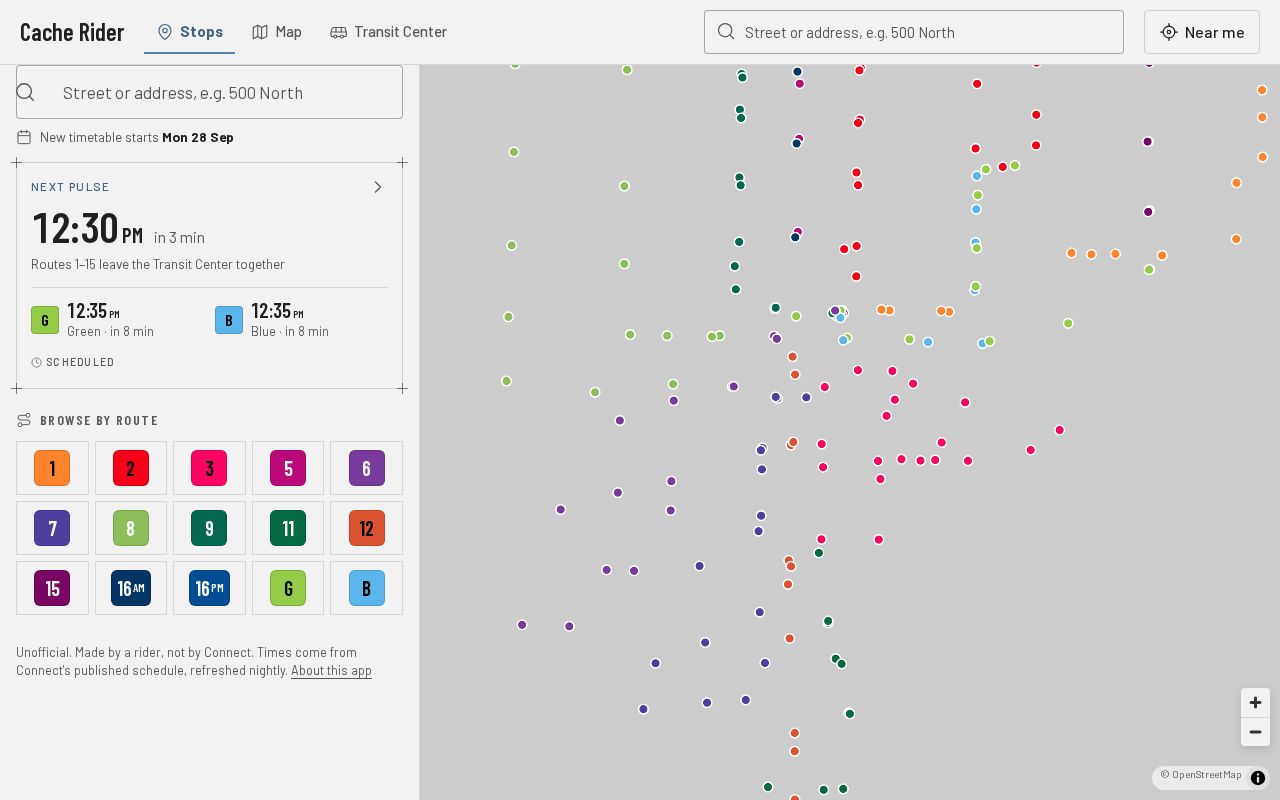
Task: Browse Route 2 red badge
Action: [x=131, y=468]
